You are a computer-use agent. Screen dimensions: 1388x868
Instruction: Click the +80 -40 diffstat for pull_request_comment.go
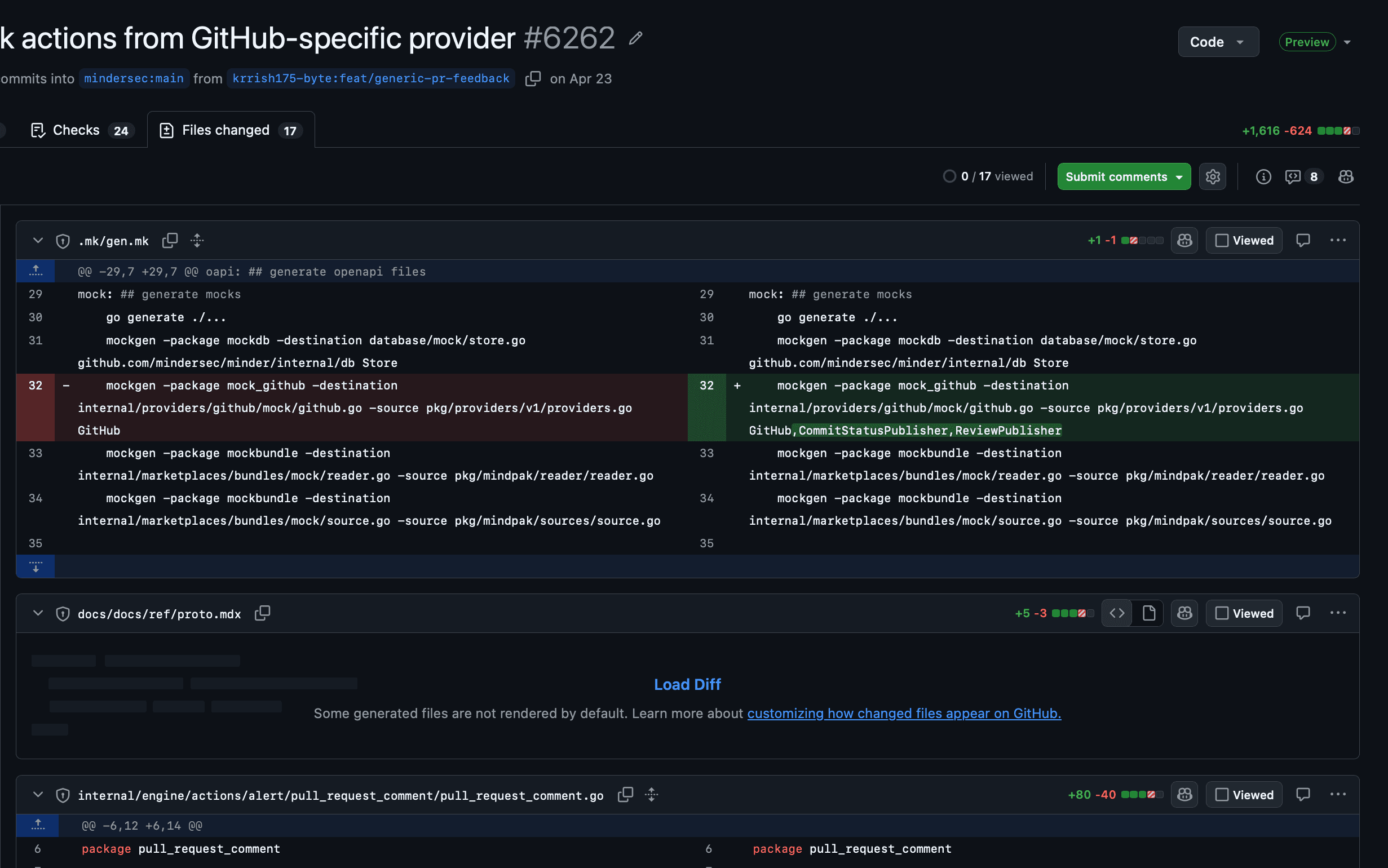[x=1115, y=795]
